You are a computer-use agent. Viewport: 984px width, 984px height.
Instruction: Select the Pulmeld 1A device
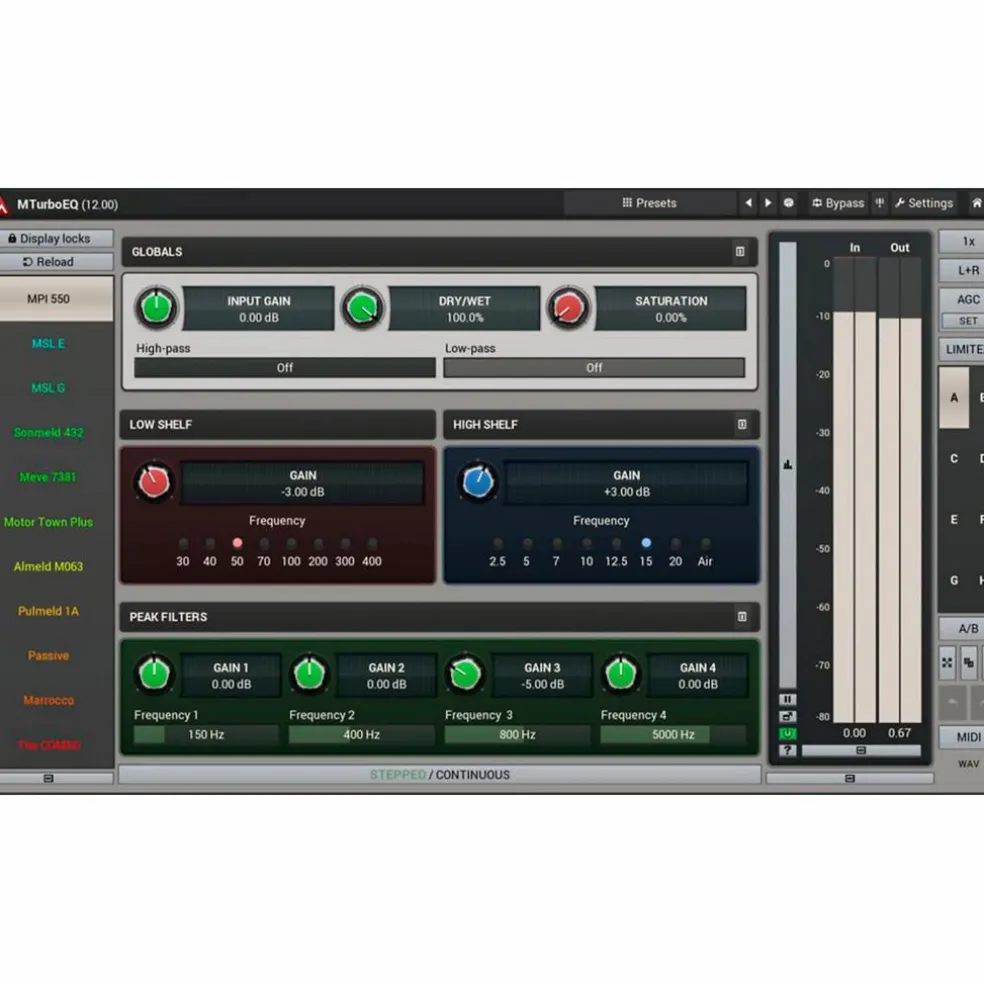[48, 611]
